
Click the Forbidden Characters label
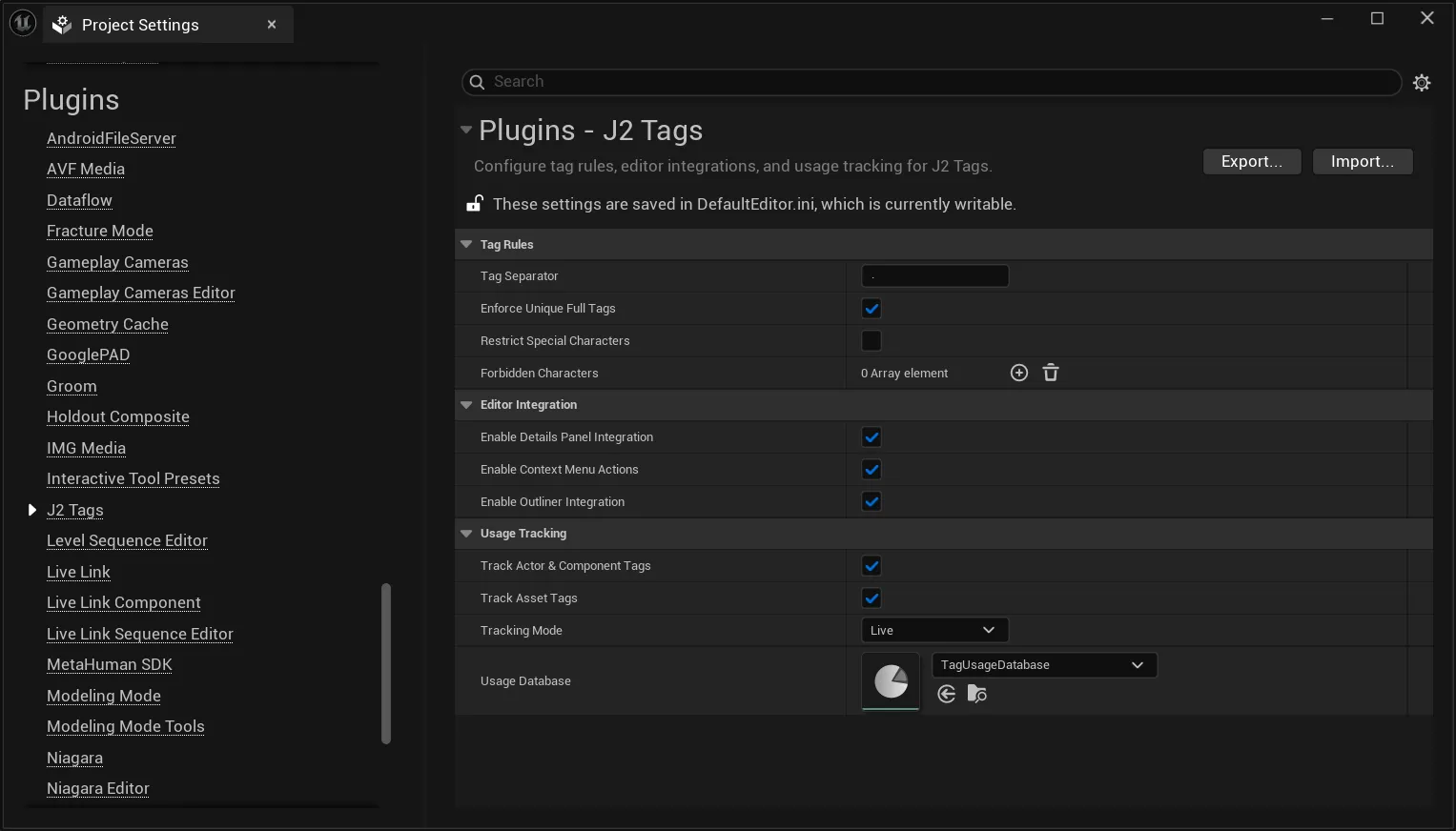click(x=540, y=374)
